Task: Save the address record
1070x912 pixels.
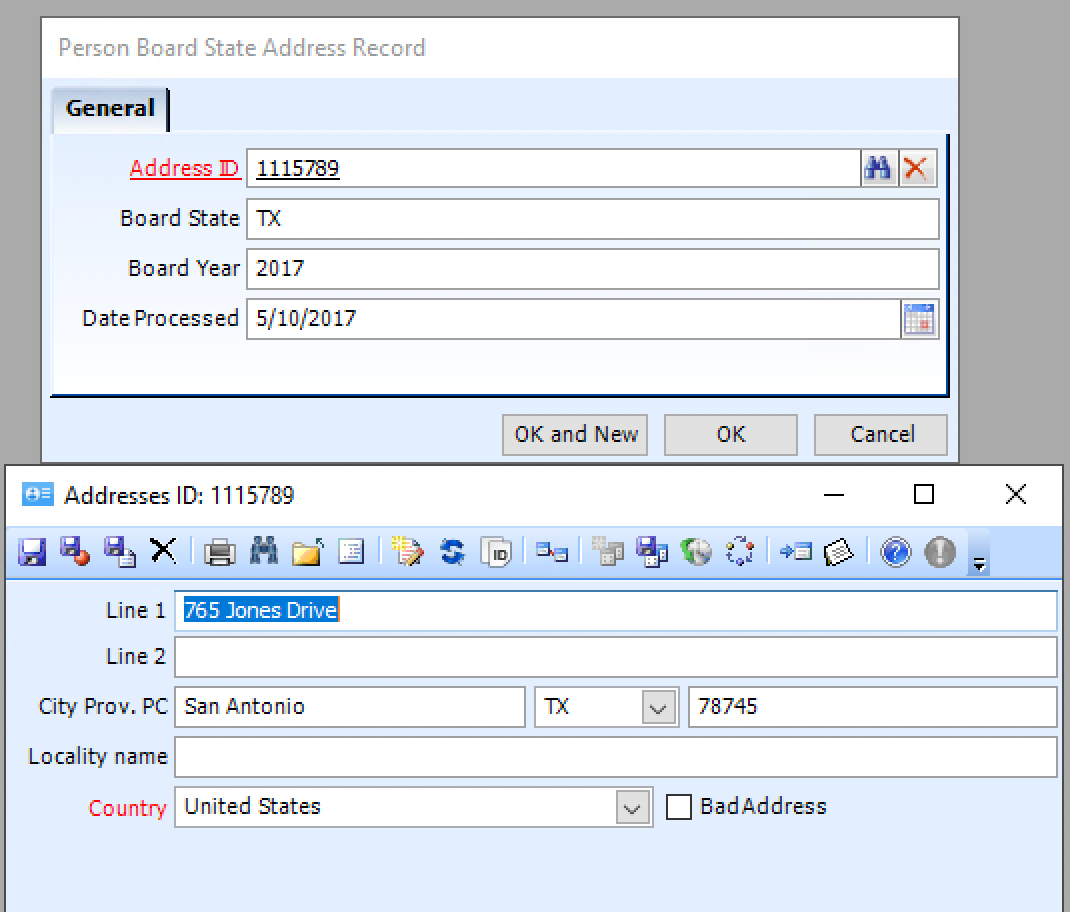Action: coord(31,552)
